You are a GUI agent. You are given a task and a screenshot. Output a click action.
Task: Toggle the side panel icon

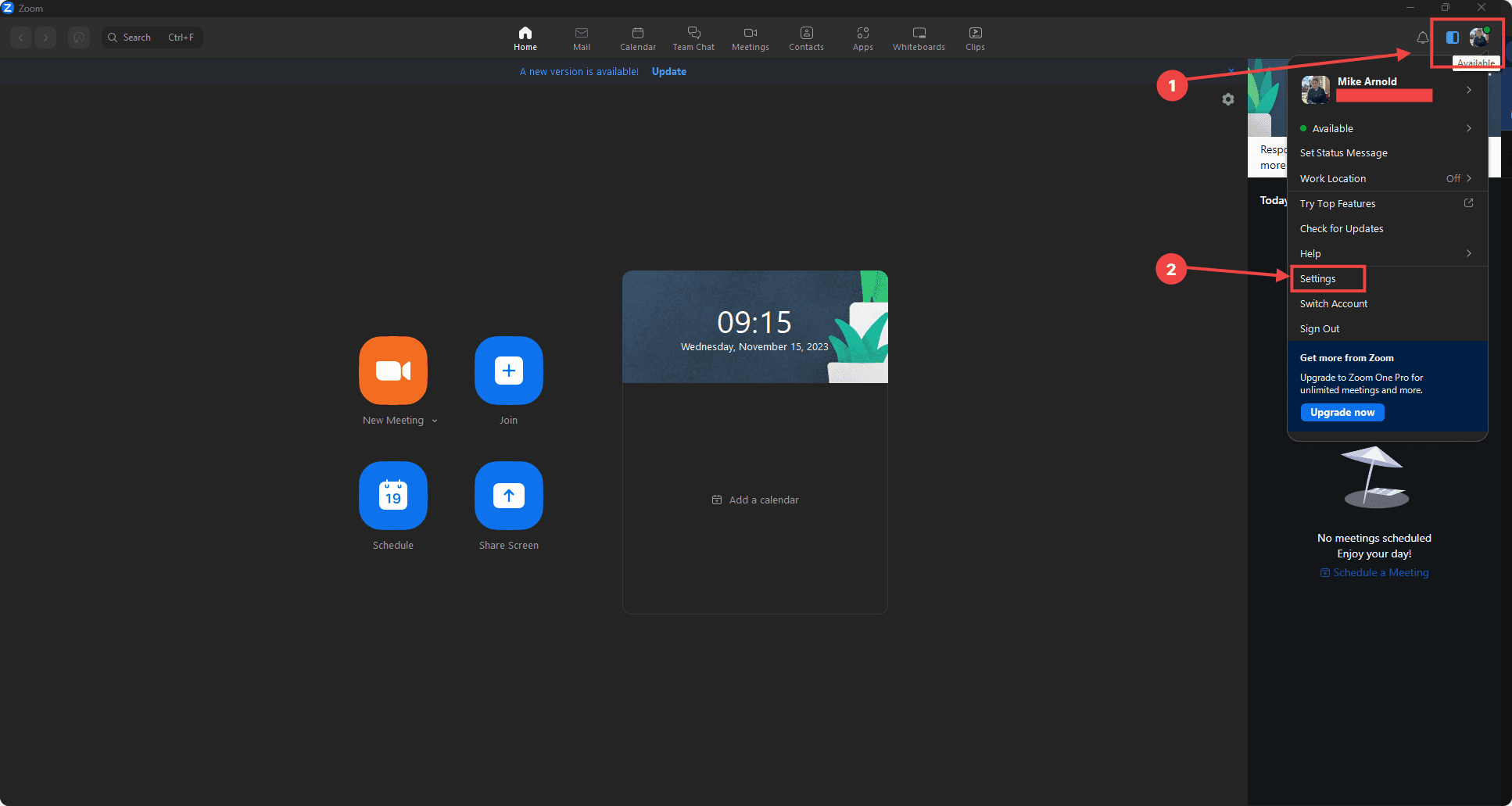coord(1453,37)
